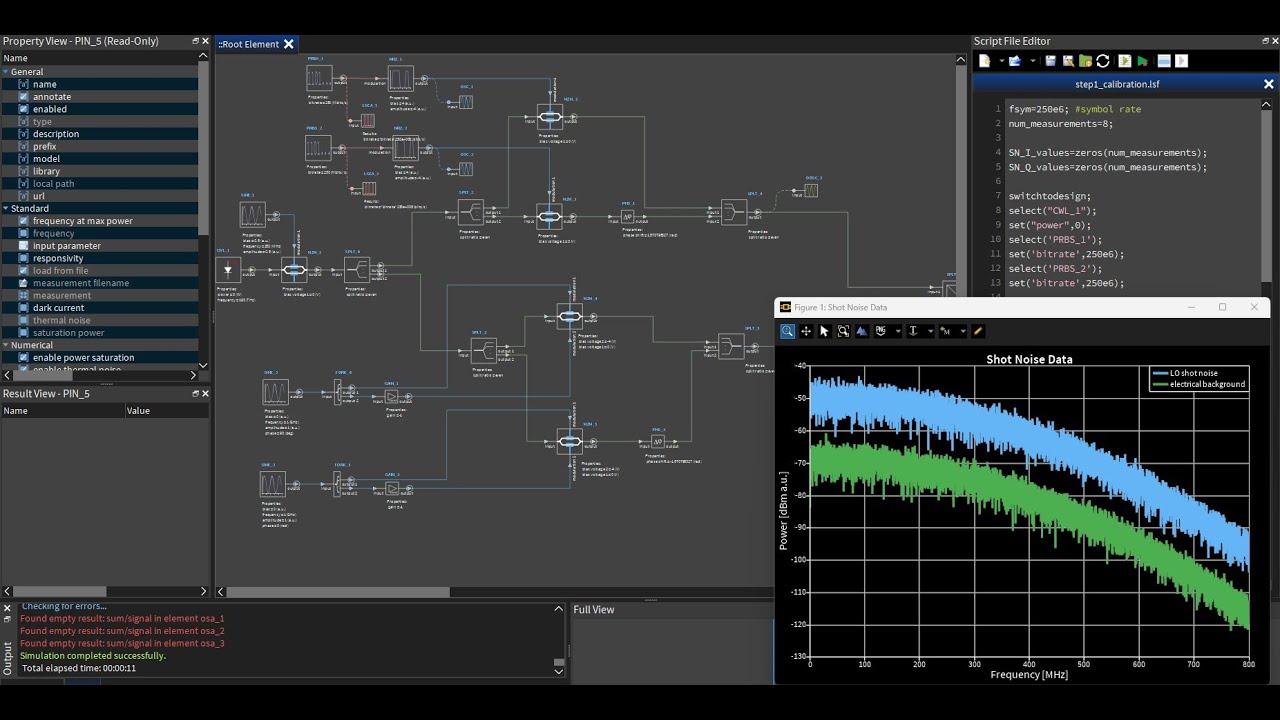This screenshot has width=1280, height=720.
Task: Close the ::Root Element tab
Action: coord(289,44)
